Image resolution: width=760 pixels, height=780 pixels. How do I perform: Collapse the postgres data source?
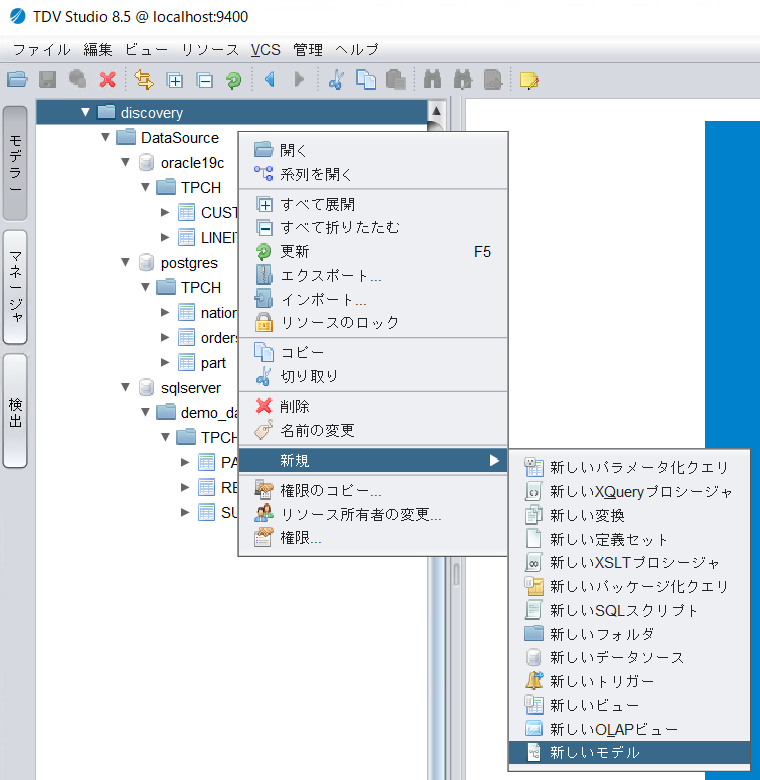click(x=125, y=262)
